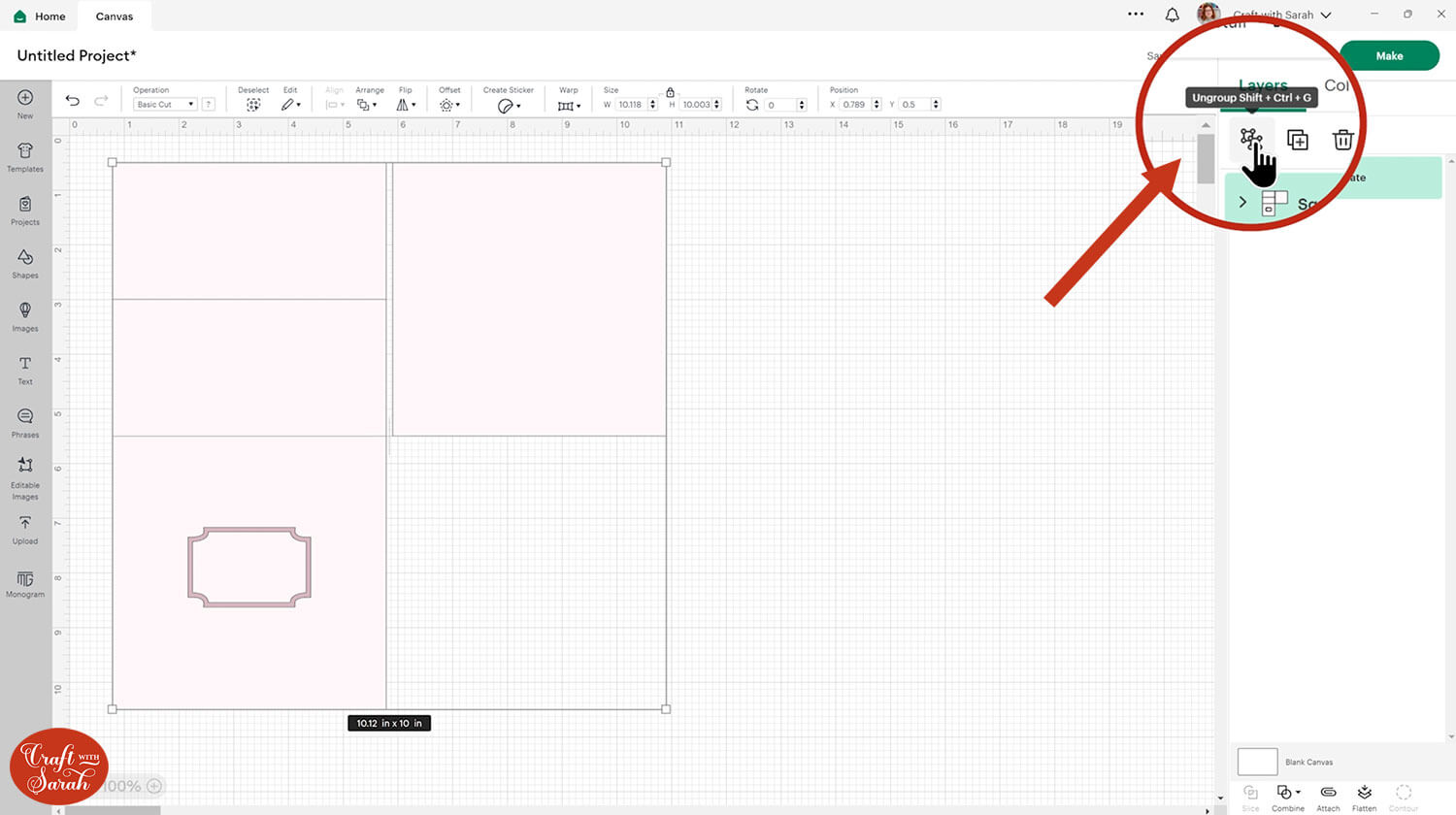Open the notifications bell
Viewport: 1456px width, 815px height.
1173,15
